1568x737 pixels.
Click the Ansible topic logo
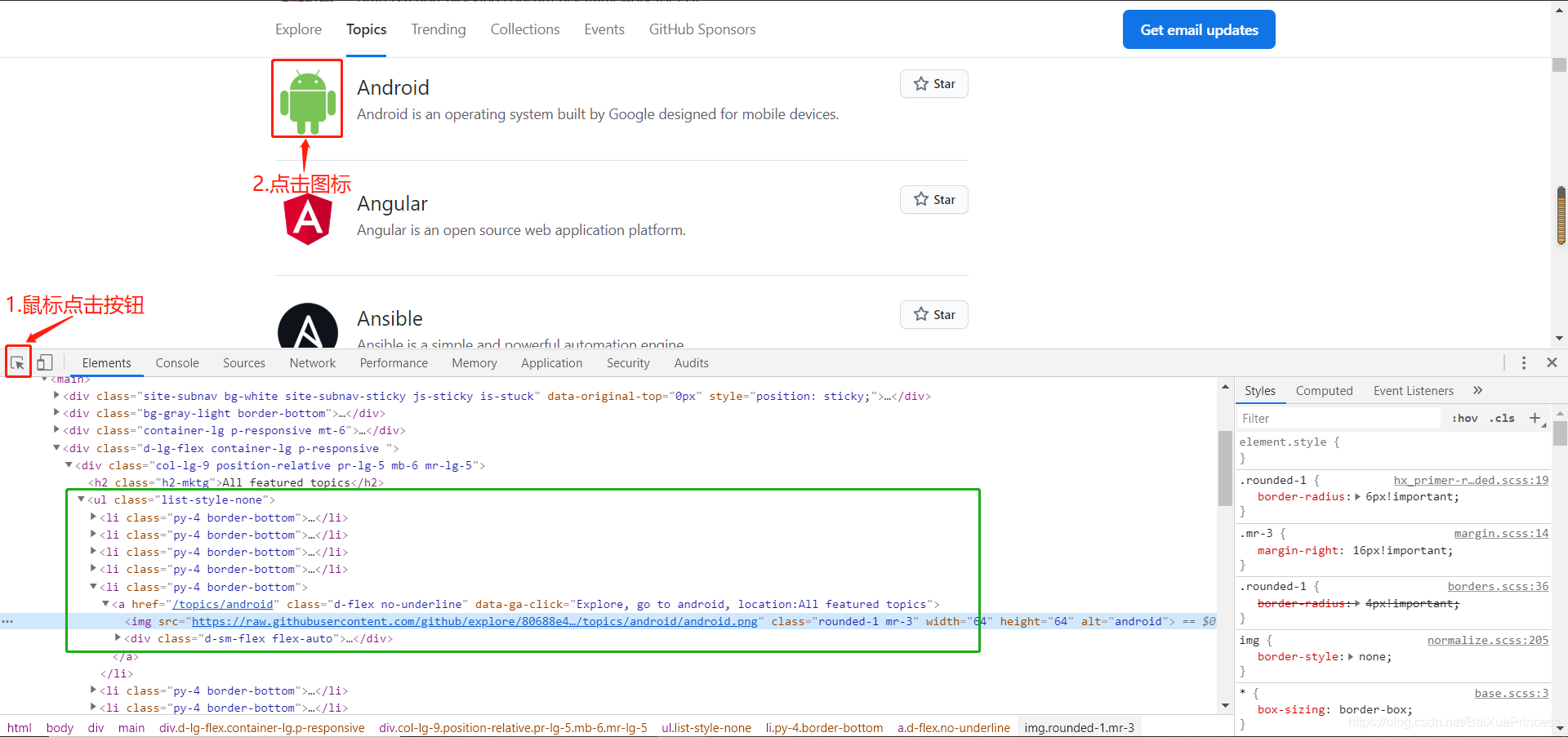pos(308,326)
